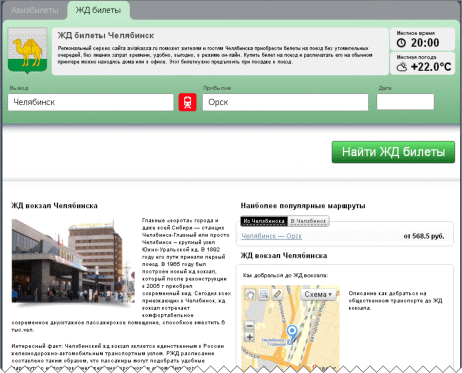Open the Челябинск — Орск route link
Image resolution: width=462 pixels, height=373 pixels.
coord(271,236)
